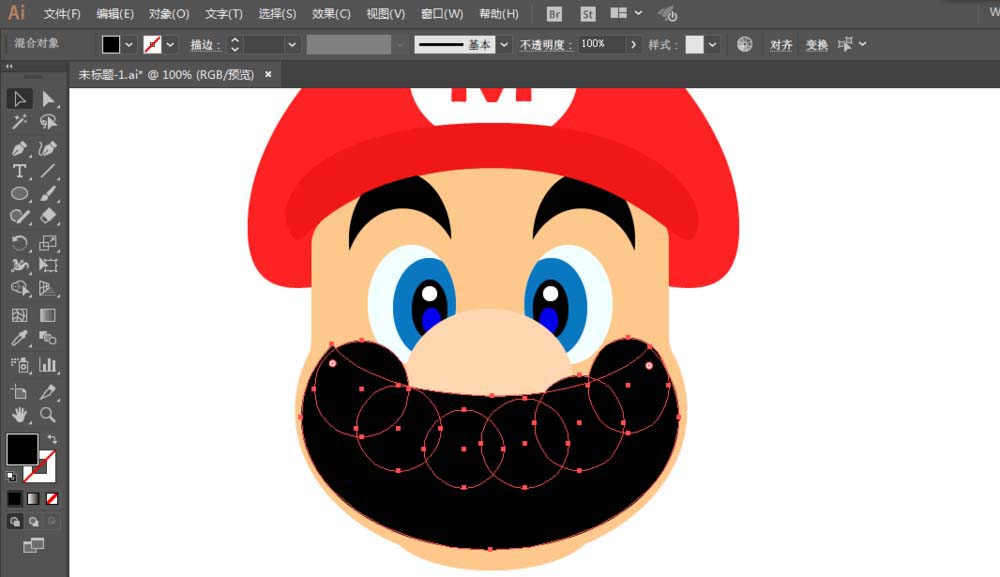The height and width of the screenshot is (577, 1000).
Task: Select the Pen tool
Action: pyautogui.click(x=19, y=149)
